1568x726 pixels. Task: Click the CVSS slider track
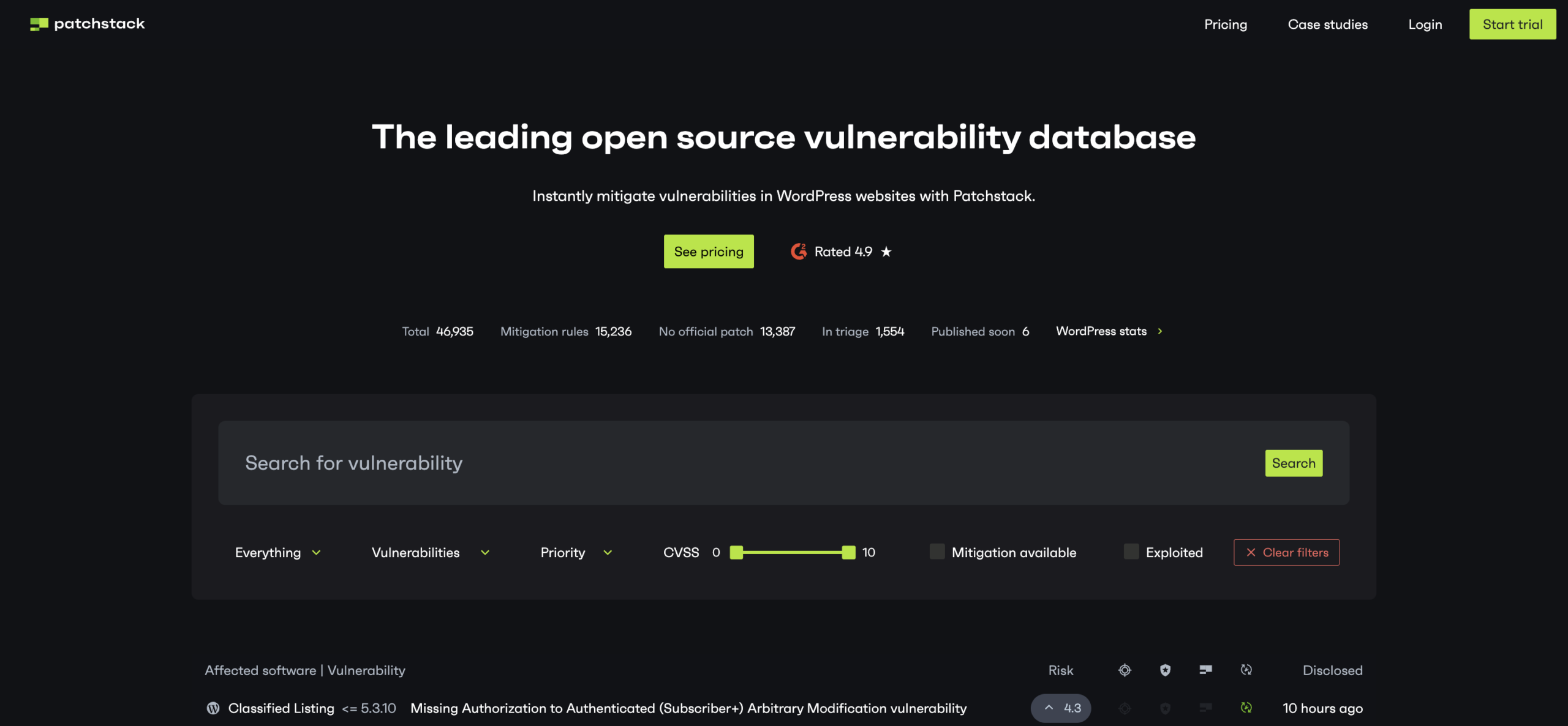click(x=793, y=552)
